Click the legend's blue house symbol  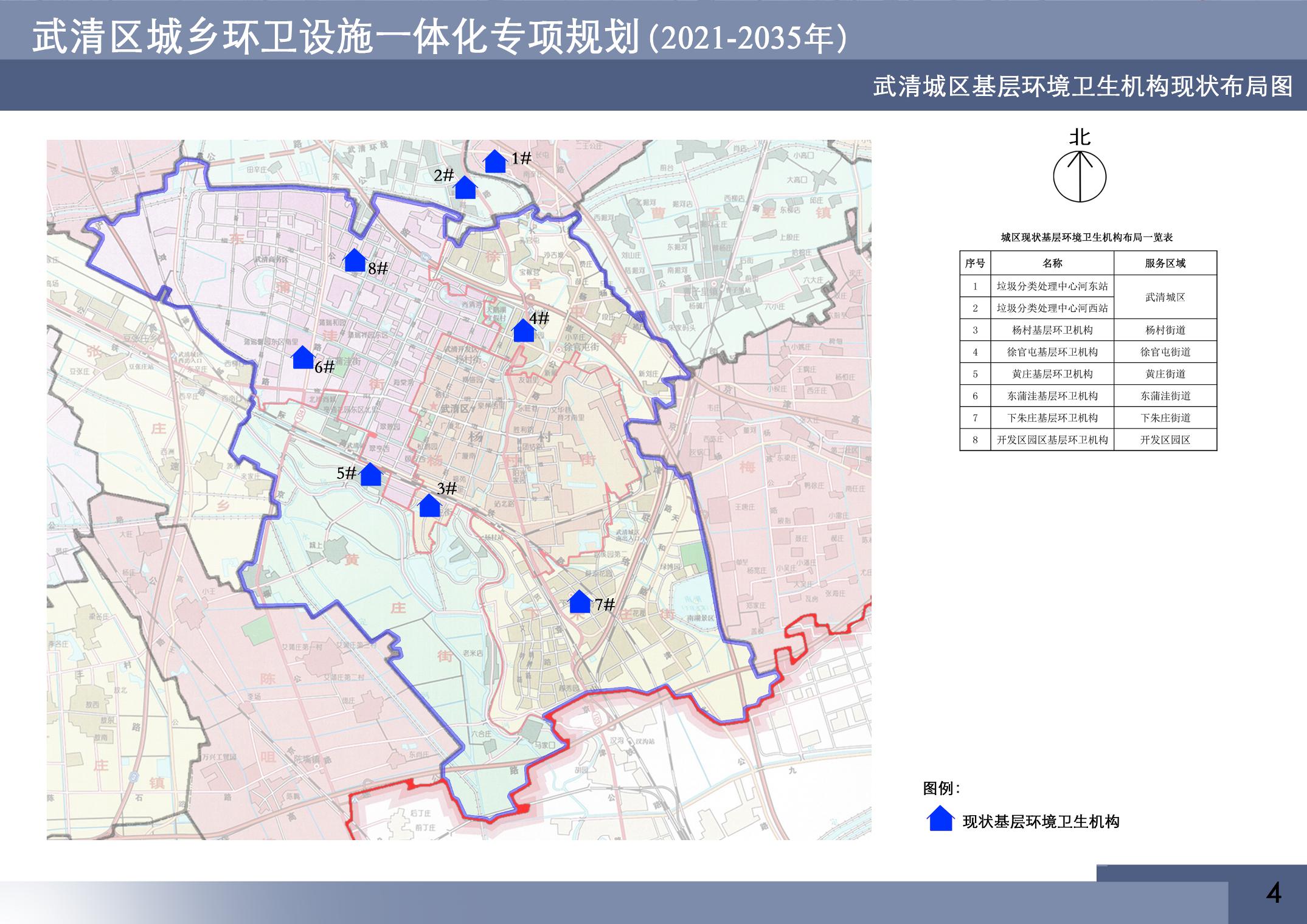point(940,819)
